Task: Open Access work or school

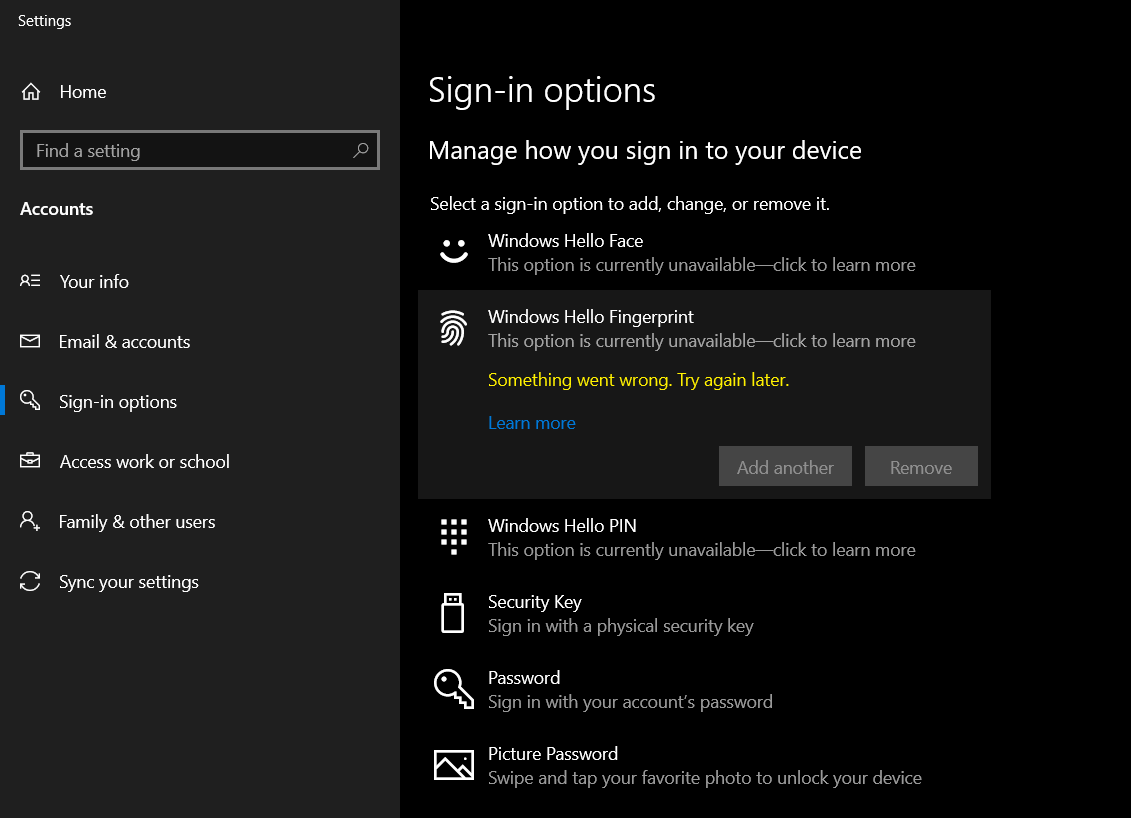Action: tap(200, 461)
